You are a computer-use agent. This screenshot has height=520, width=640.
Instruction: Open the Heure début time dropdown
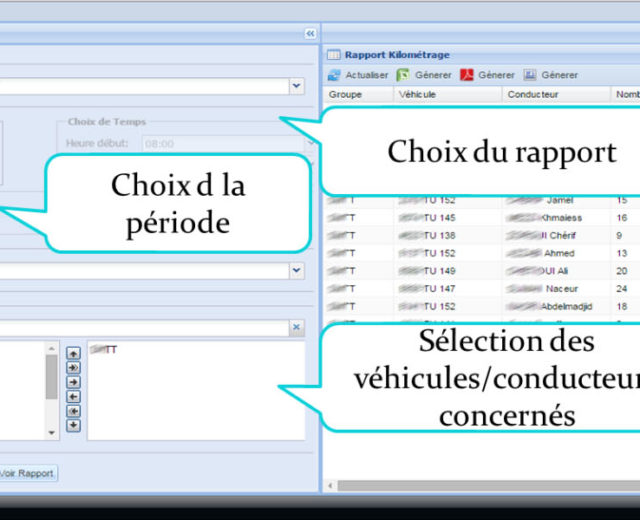point(310,143)
